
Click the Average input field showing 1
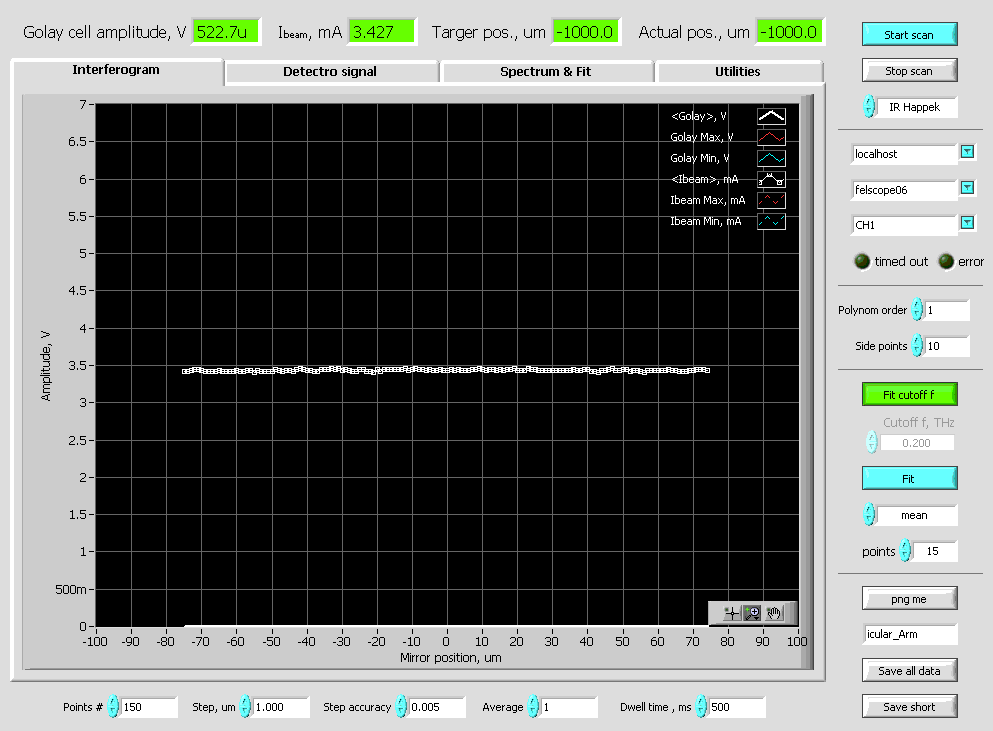click(569, 707)
